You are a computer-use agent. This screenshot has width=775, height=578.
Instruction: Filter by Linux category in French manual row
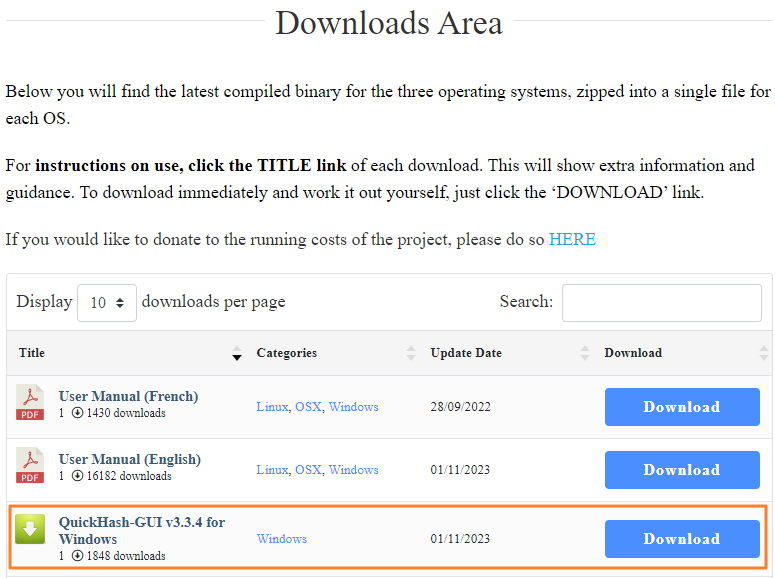[x=272, y=407]
